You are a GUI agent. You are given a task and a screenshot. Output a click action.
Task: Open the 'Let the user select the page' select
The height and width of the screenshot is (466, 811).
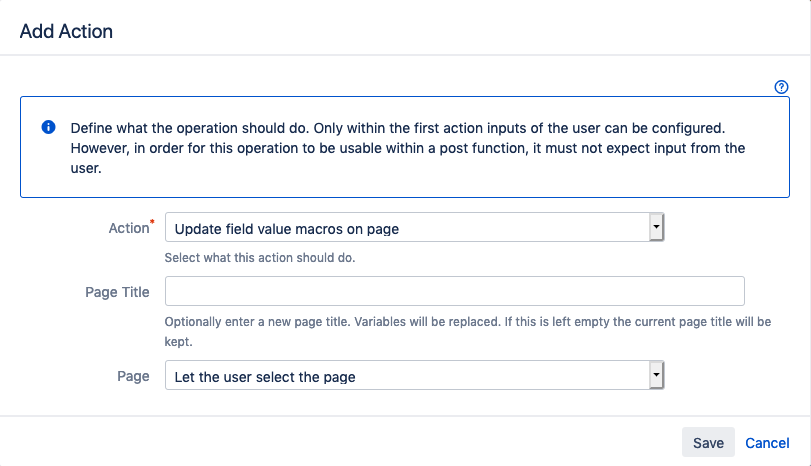(x=414, y=375)
